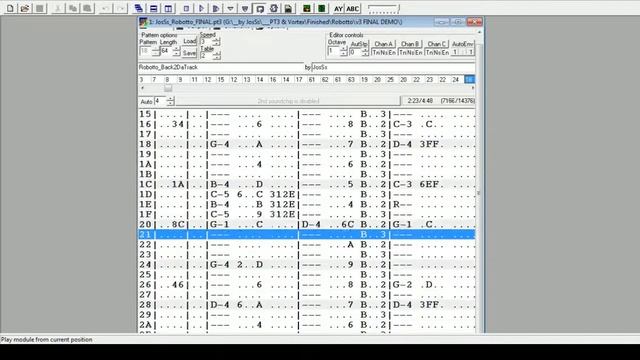640x360 pixels.
Task: Click the Pattern number spinner arrows
Action: pos(156,51)
